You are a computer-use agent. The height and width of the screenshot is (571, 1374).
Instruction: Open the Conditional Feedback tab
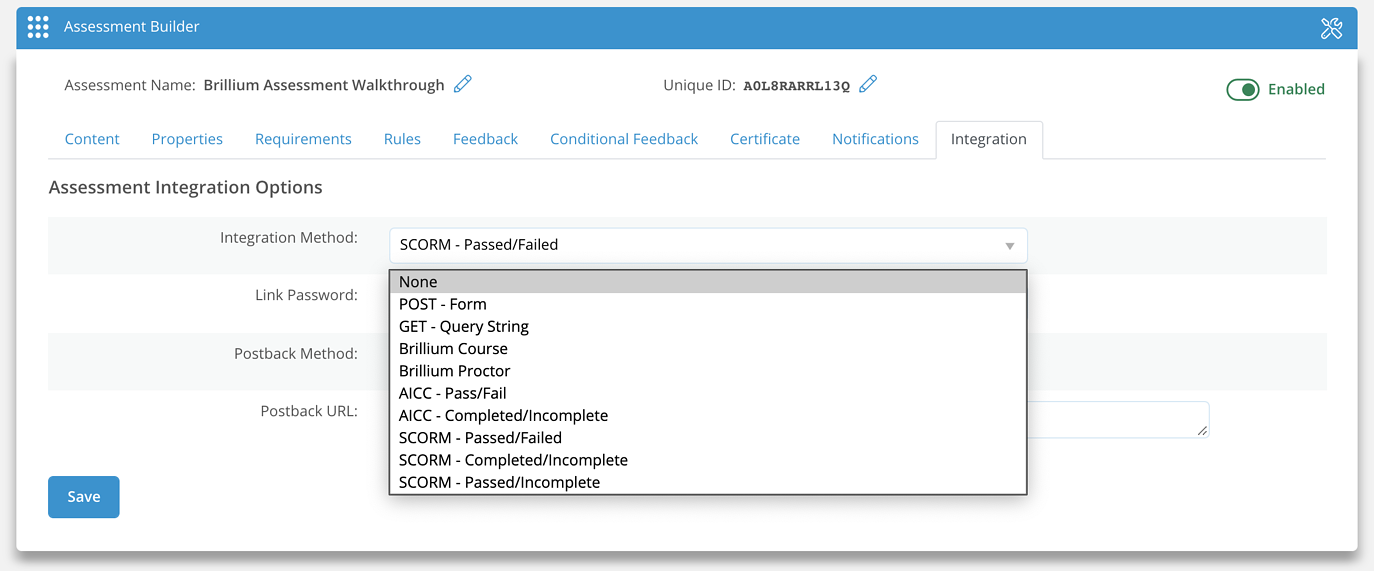tap(624, 139)
